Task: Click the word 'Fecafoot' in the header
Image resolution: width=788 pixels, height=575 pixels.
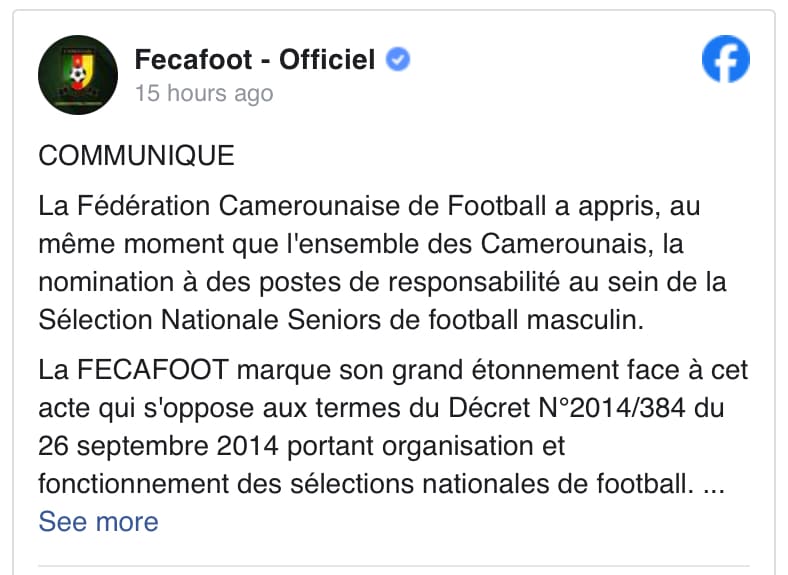Action: [193, 59]
